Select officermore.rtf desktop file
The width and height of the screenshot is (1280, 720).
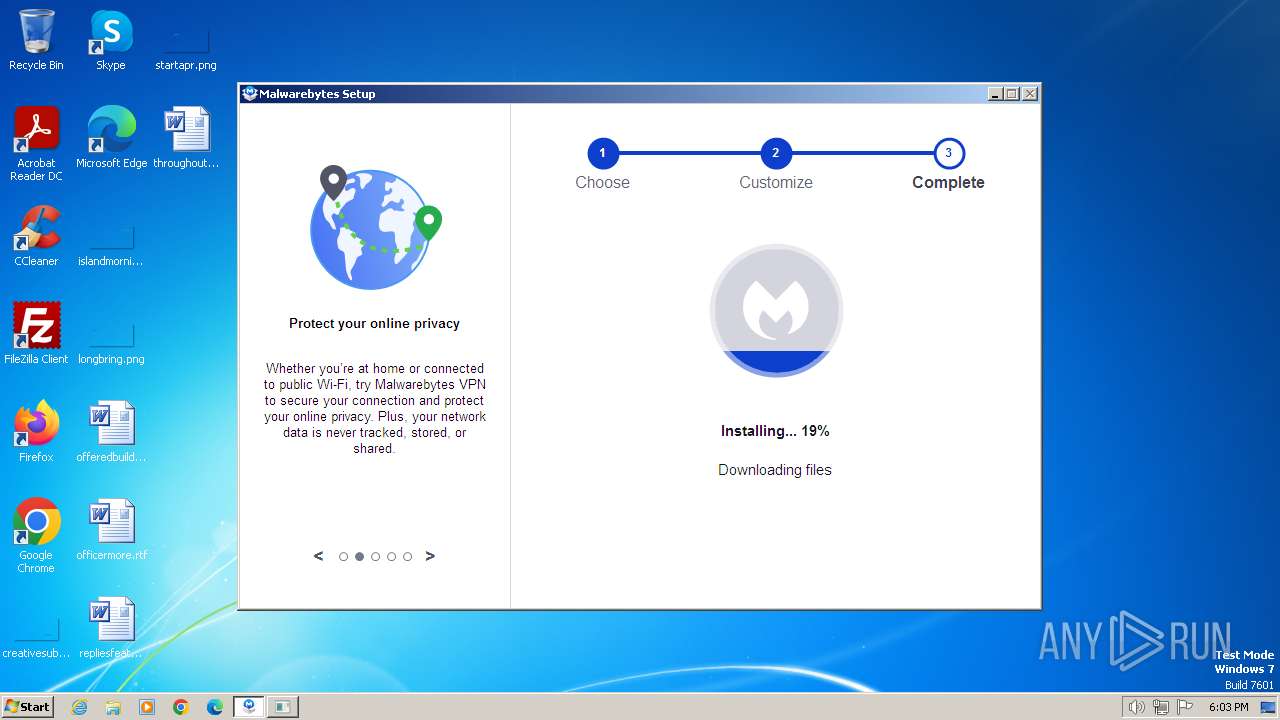pyautogui.click(x=111, y=530)
